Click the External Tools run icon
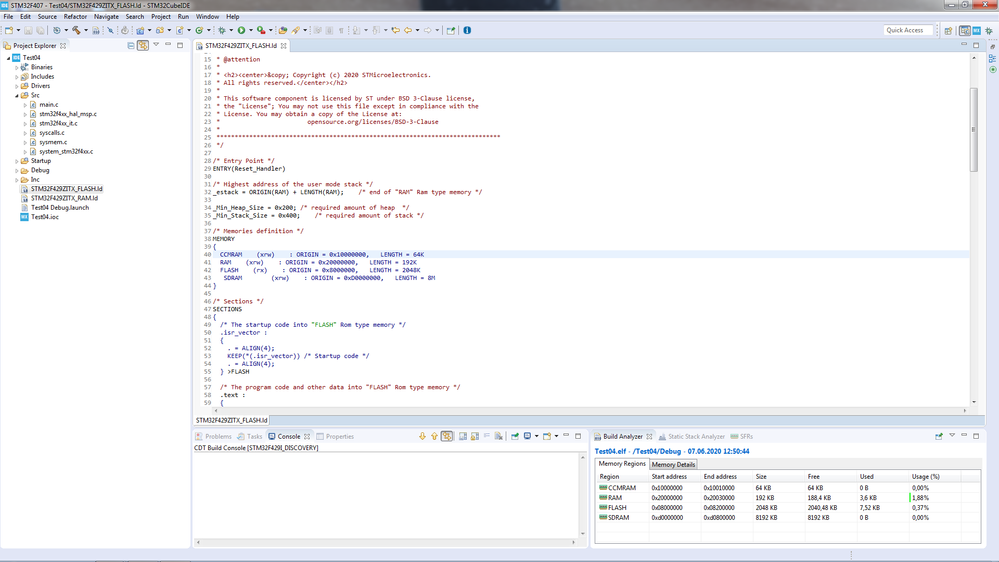Screen dimensions: 999x562 pyautogui.click(x=261, y=30)
